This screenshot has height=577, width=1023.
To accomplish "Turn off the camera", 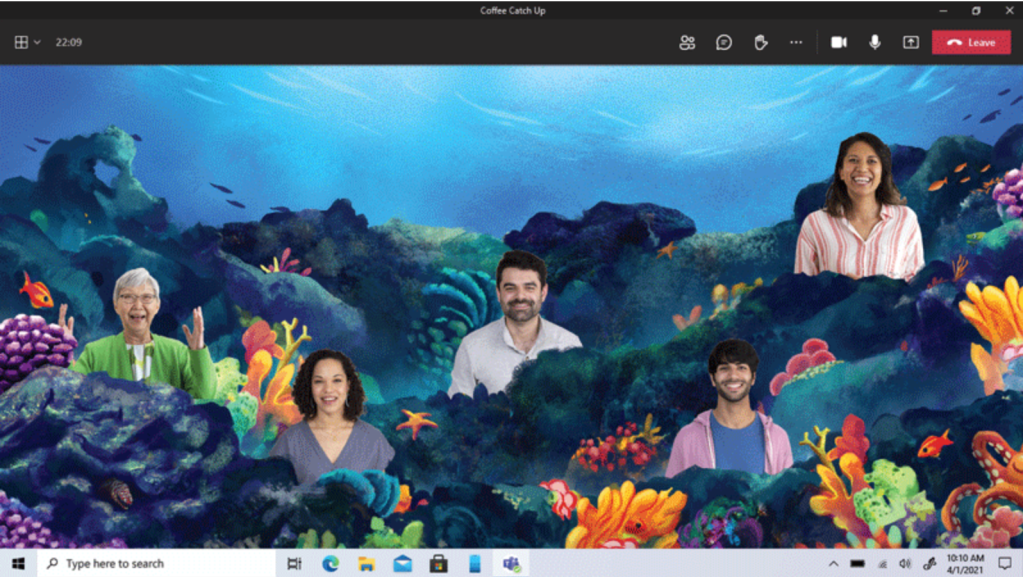I will tap(839, 42).
